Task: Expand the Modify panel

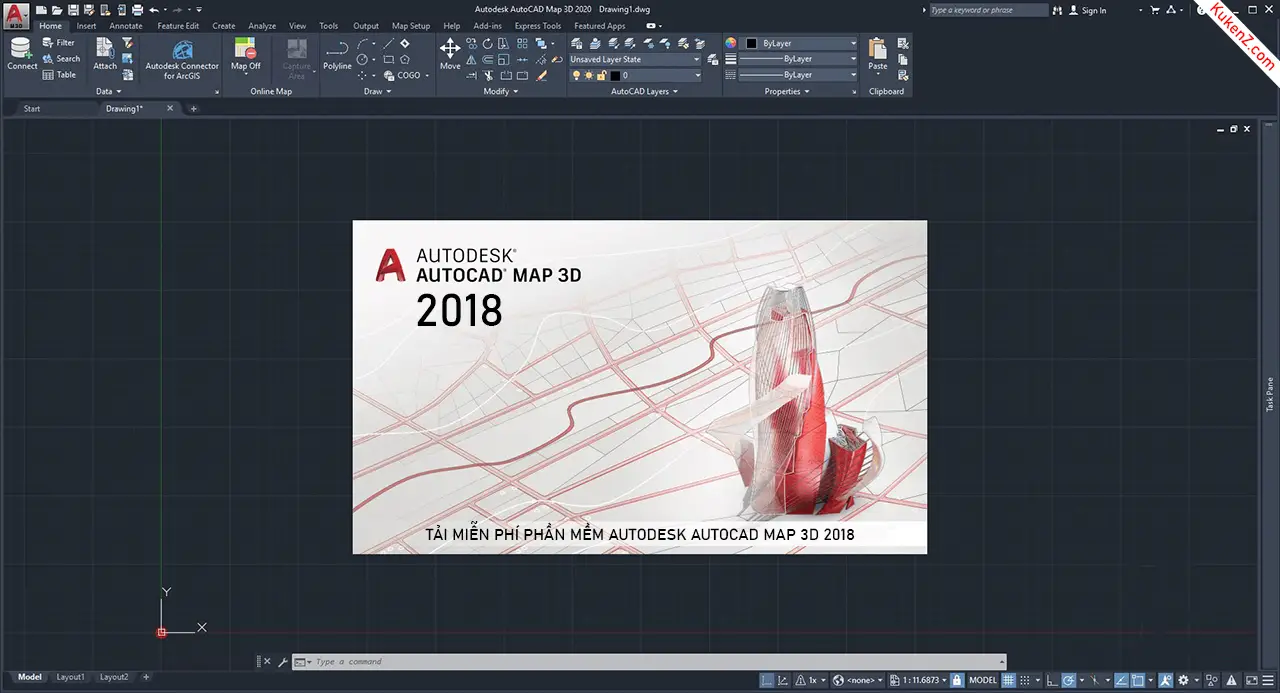Action: pos(501,91)
